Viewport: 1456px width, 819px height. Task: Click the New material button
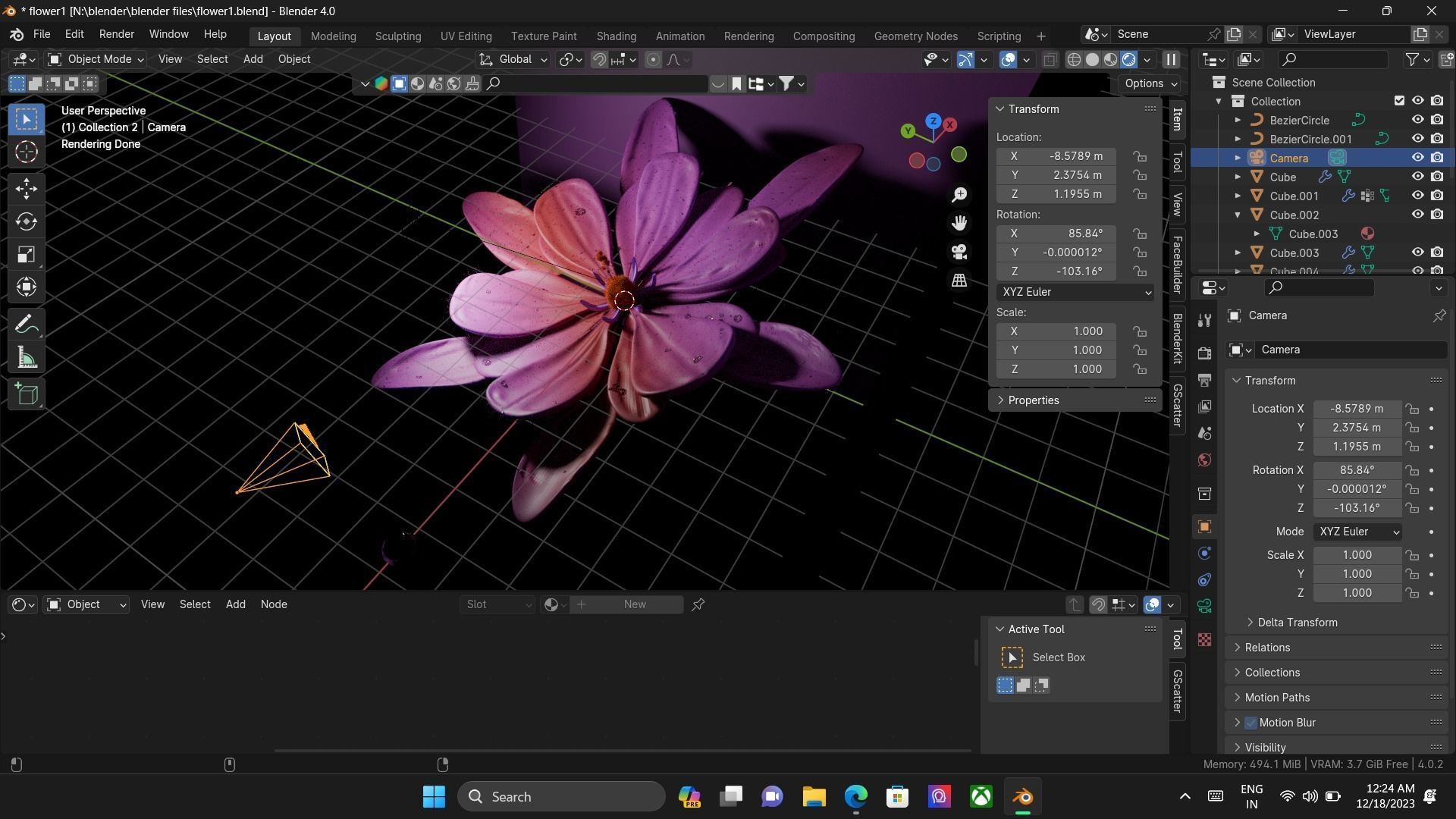635,605
